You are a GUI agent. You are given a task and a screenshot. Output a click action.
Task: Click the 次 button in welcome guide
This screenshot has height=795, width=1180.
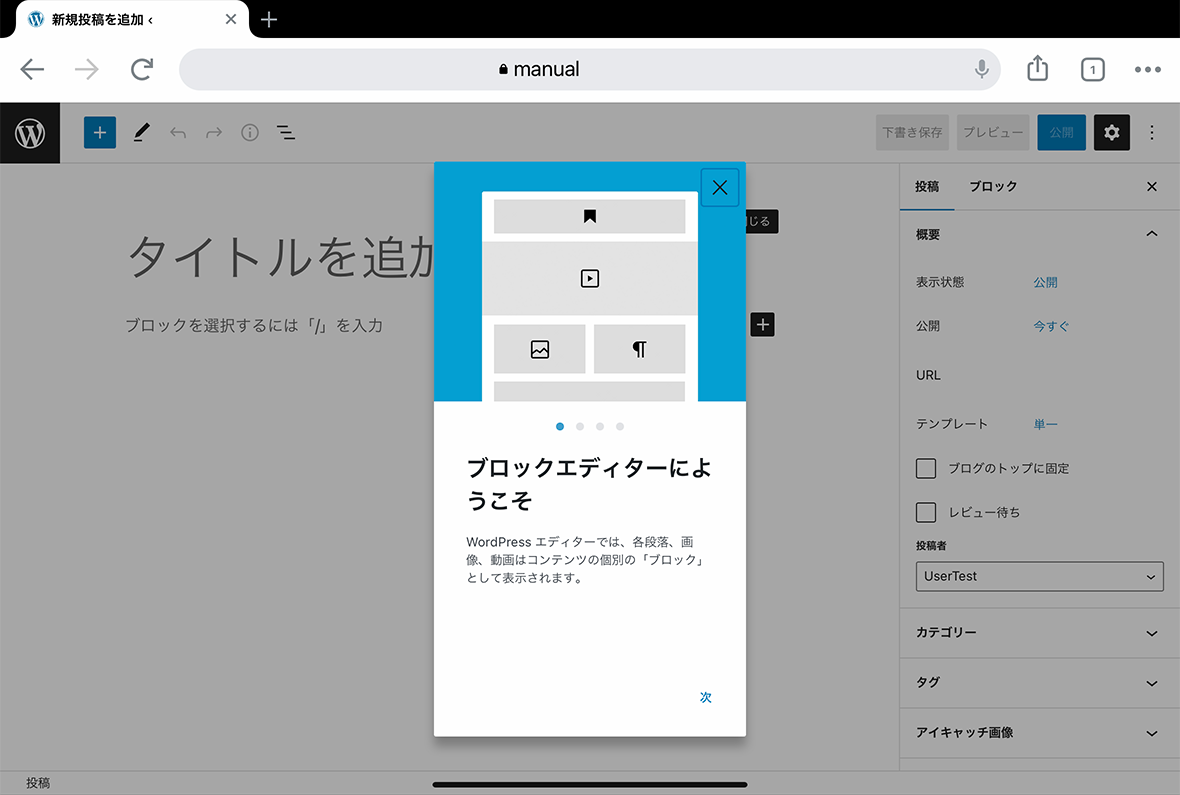coord(705,697)
